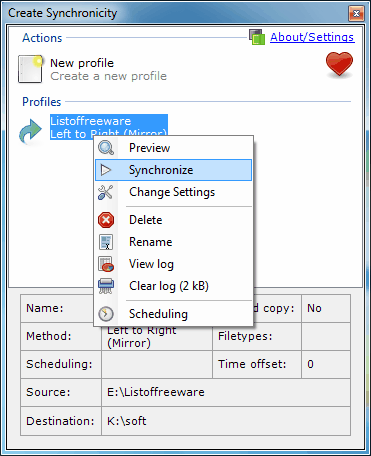
Task: Click the magnifier Preview icon
Action: (106, 148)
